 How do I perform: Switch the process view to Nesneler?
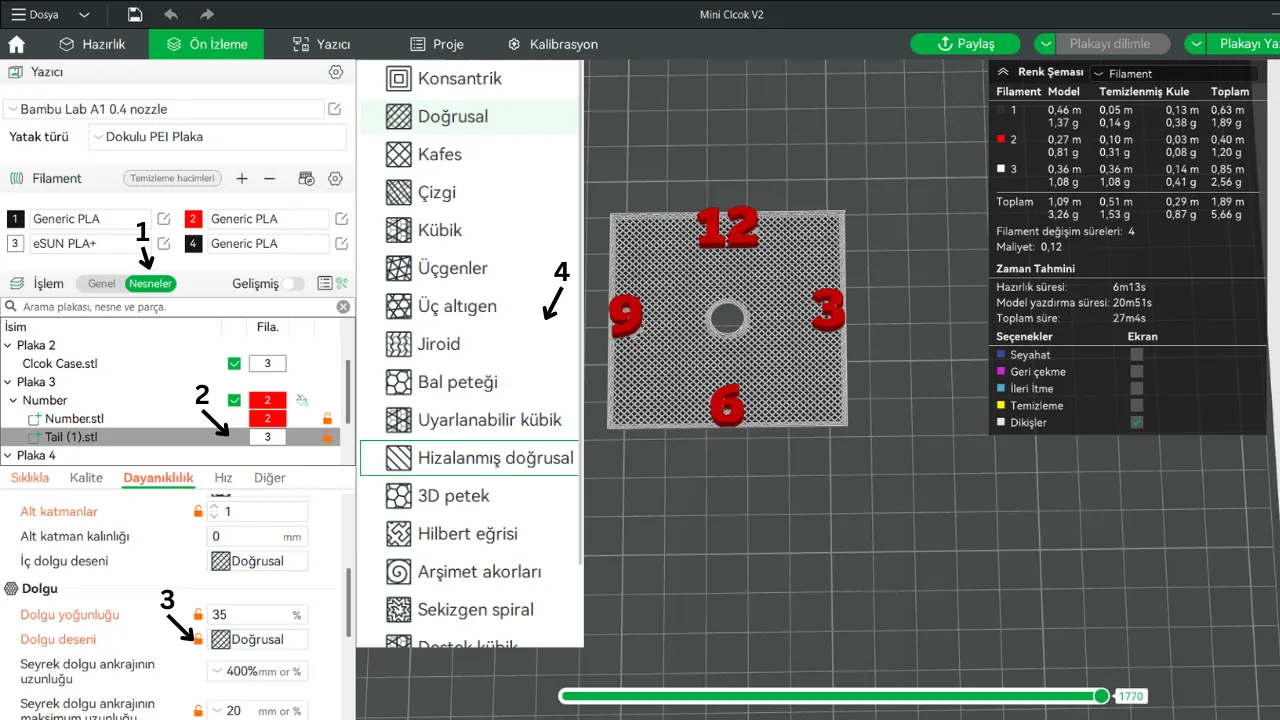point(151,284)
